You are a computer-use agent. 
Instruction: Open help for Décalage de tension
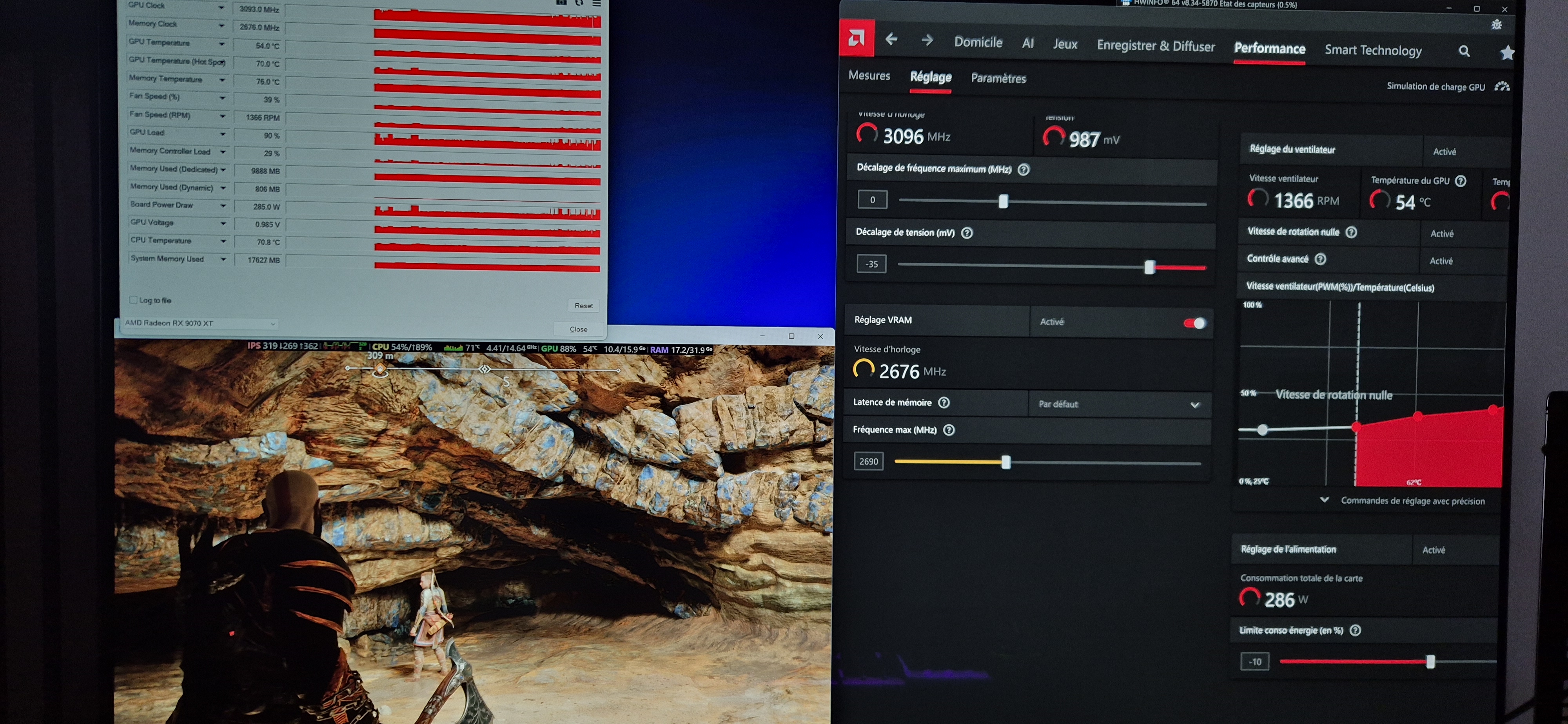(x=967, y=233)
